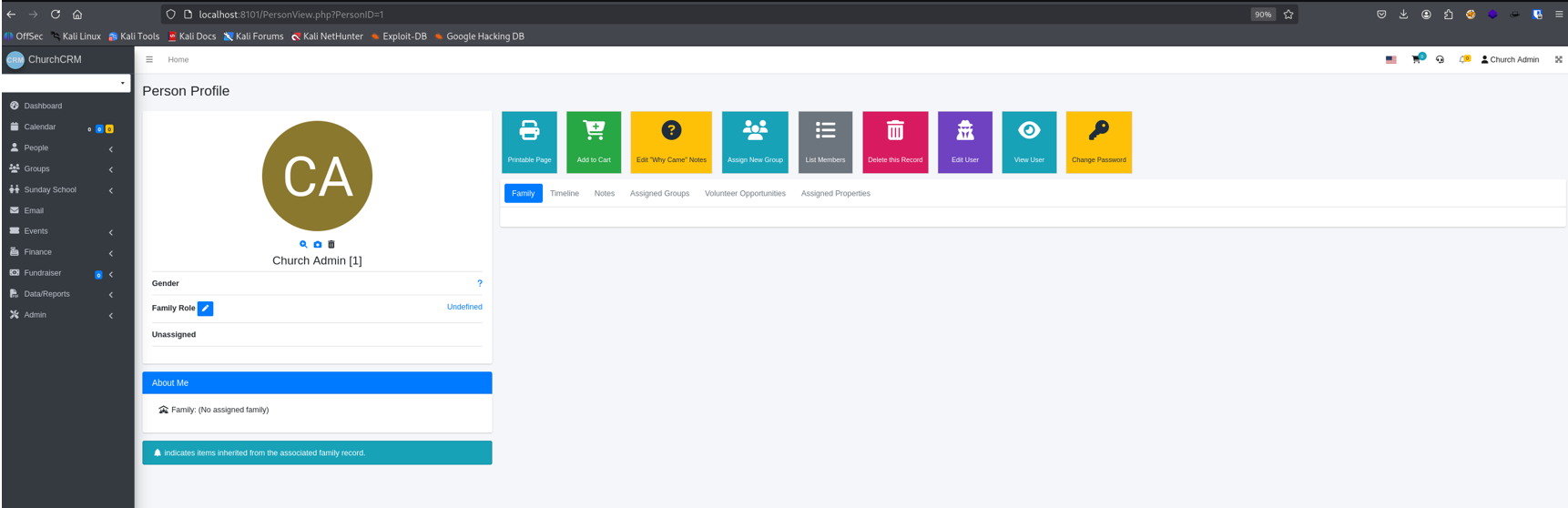The image size is (1568, 508).
Task: Go back in browser history
Action: (x=11, y=15)
